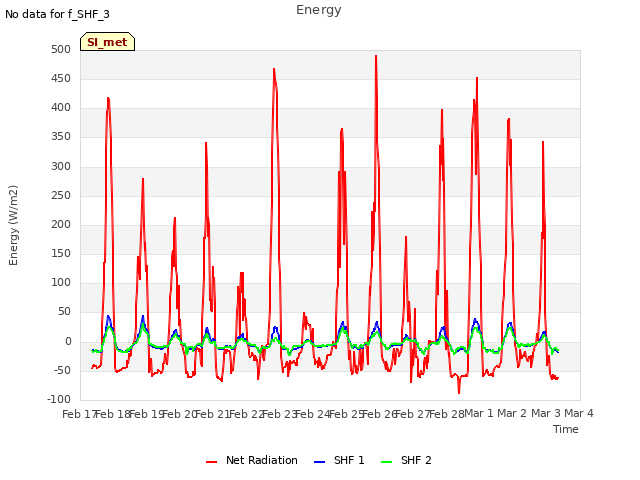This screenshot has height=480, width=640.
Task: Click the SHF 2 legend label
Action: (x=416, y=460)
